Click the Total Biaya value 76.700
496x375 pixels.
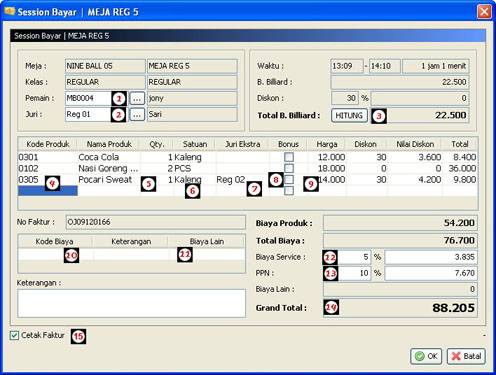point(459,240)
